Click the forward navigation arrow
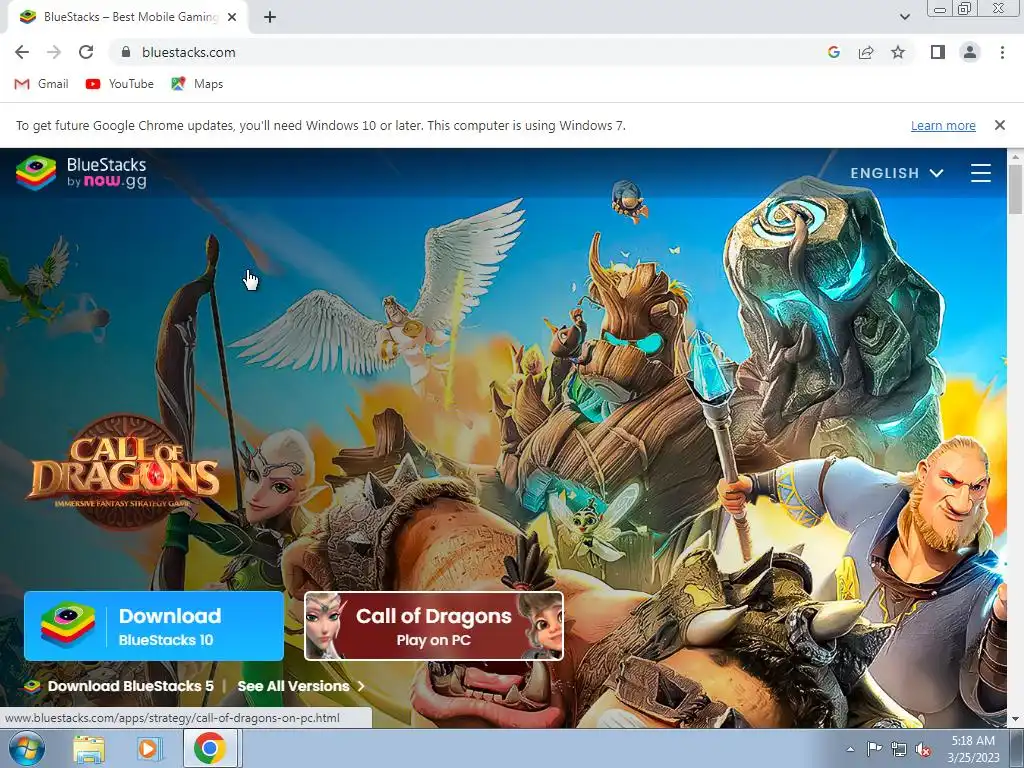 (x=54, y=52)
